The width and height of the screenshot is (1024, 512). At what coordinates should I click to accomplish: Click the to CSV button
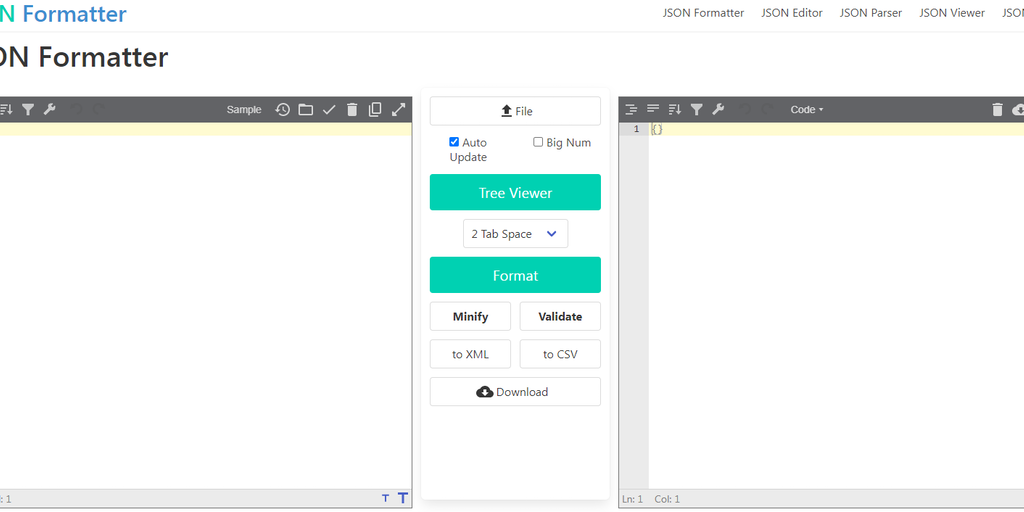click(x=560, y=355)
